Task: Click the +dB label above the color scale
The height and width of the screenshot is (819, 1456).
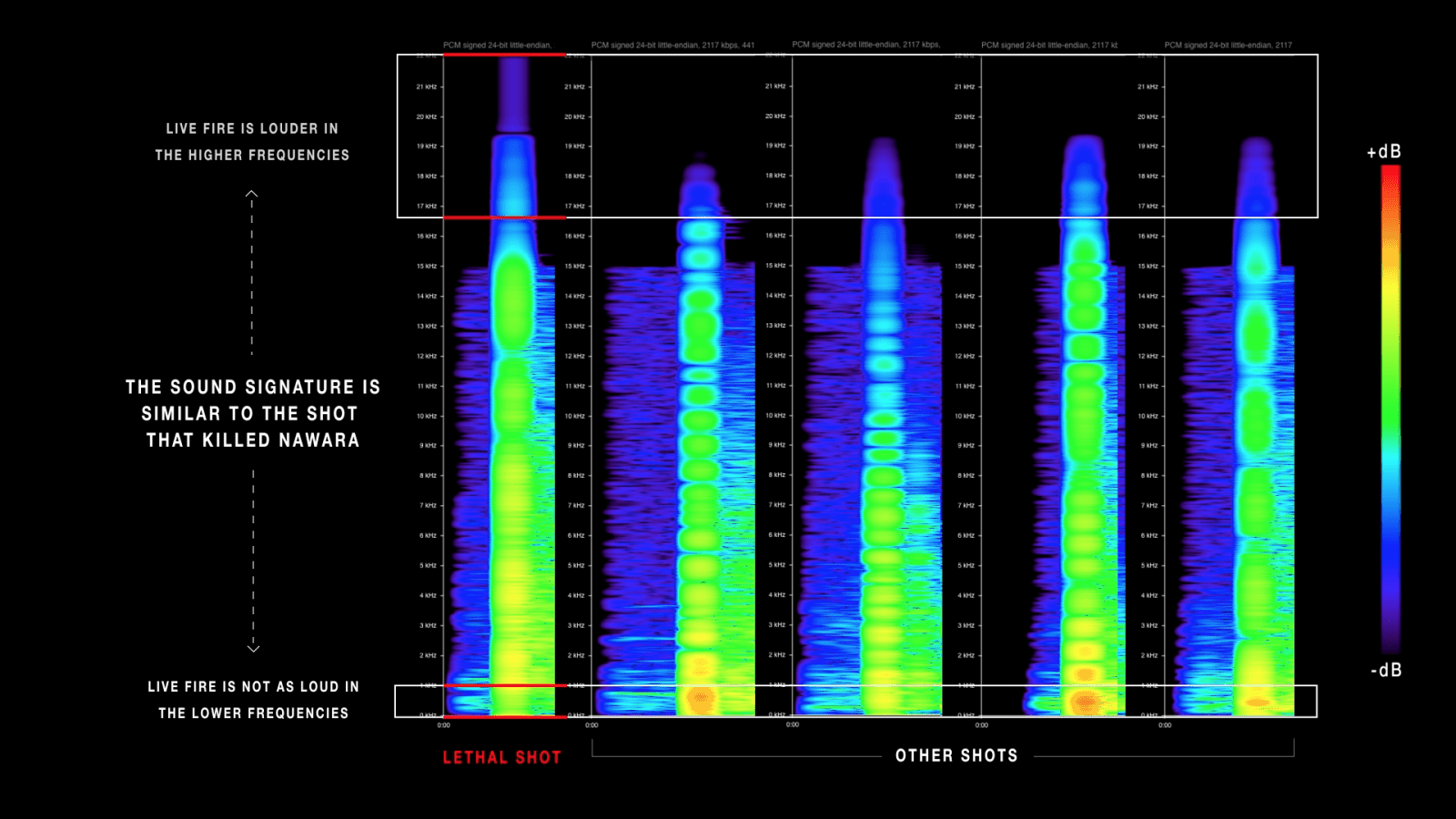Action: pyautogui.click(x=1384, y=153)
